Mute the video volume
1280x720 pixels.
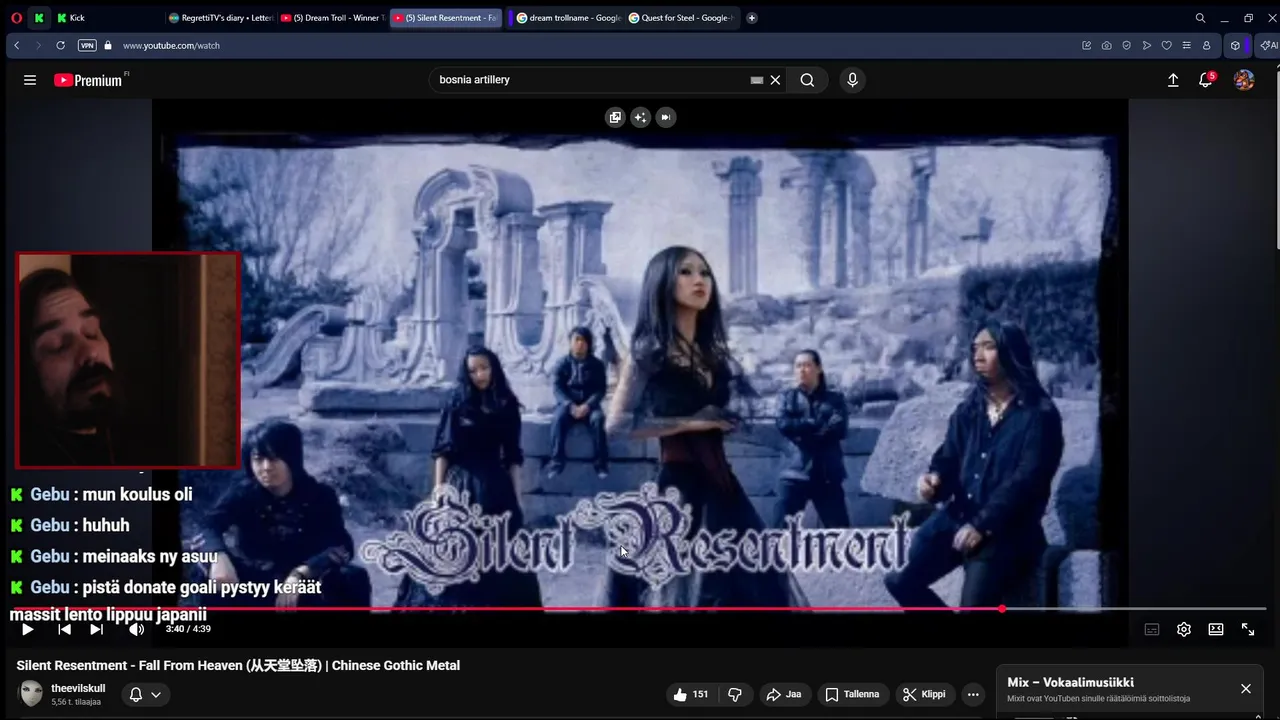click(136, 629)
